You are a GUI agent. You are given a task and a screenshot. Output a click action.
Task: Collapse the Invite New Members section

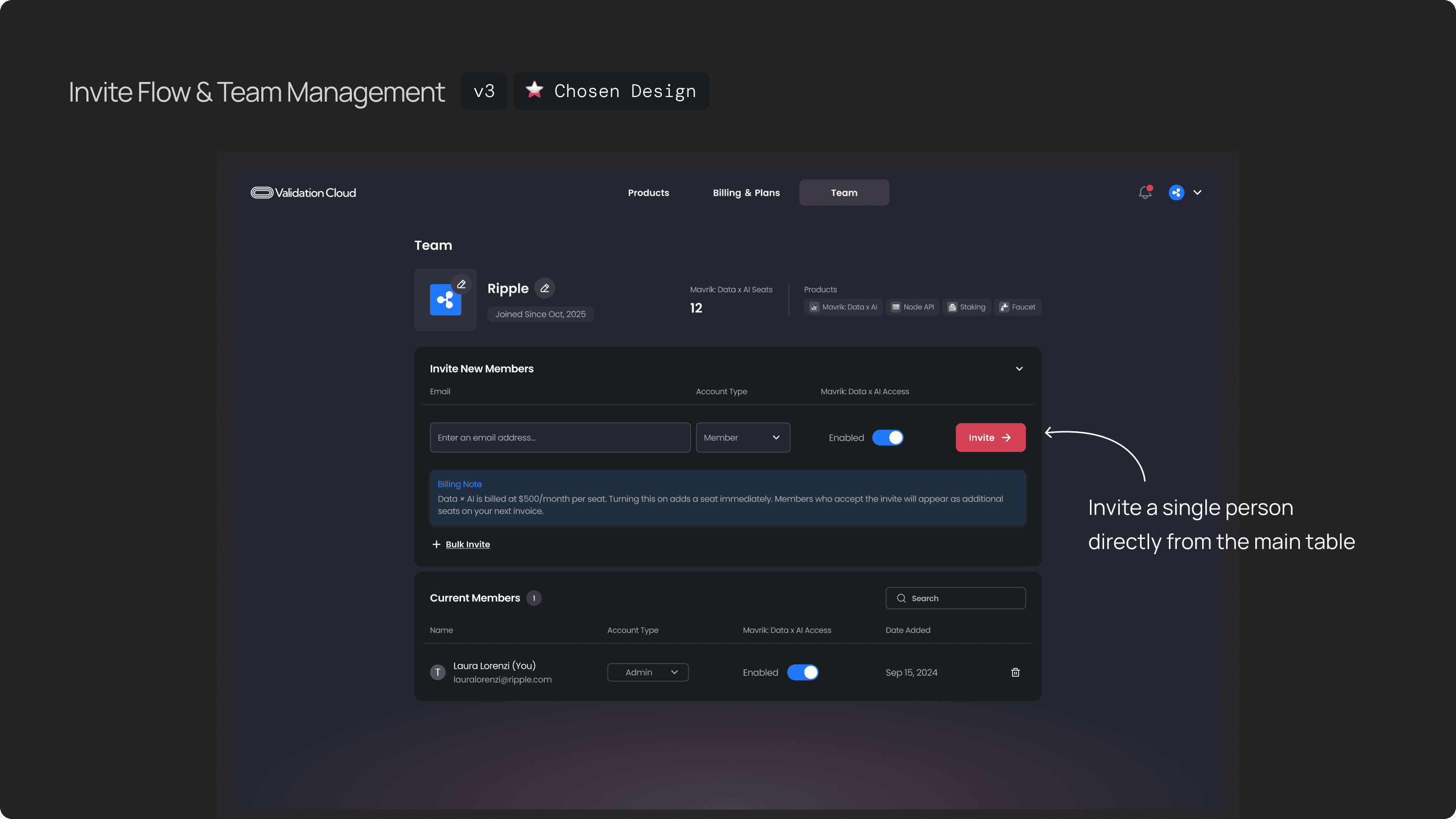tap(1019, 369)
